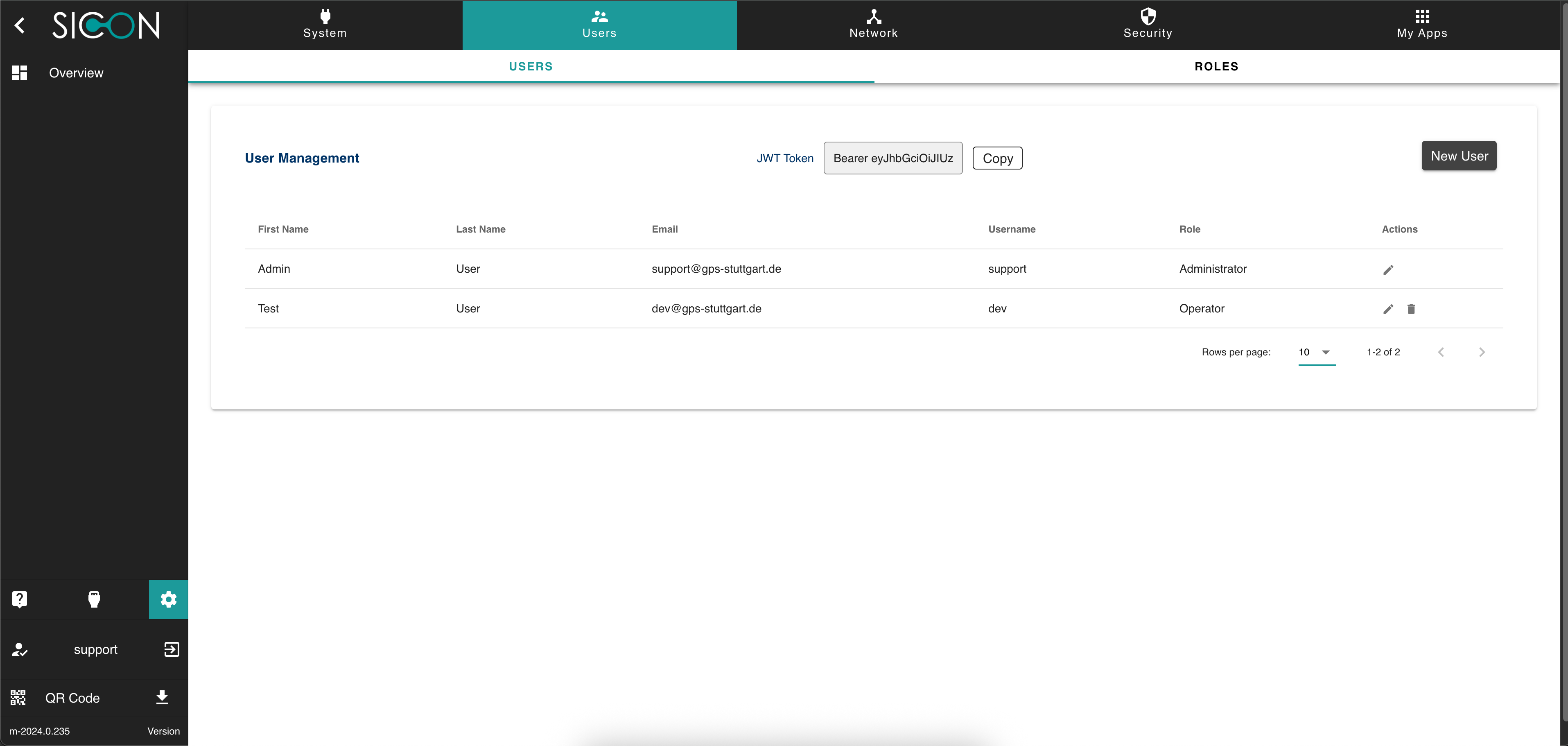Click the Overview dashboard icon in sidebar

19,72
